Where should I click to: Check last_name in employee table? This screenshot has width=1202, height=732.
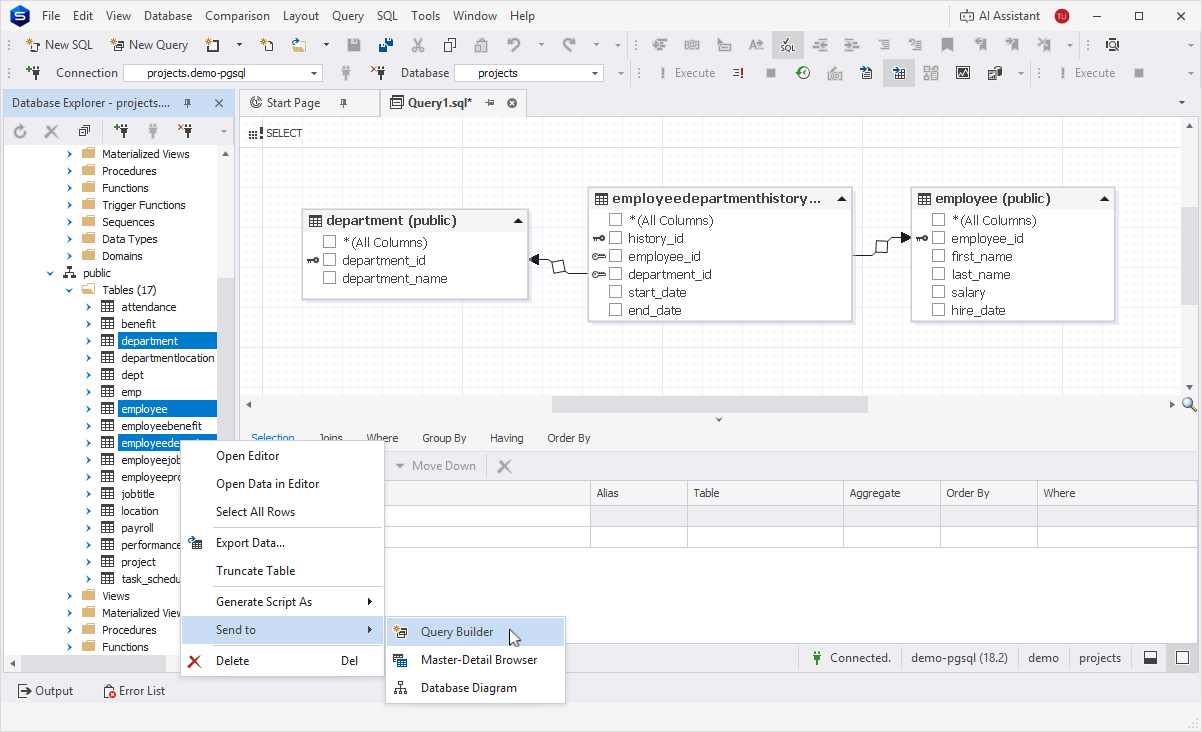pos(939,274)
